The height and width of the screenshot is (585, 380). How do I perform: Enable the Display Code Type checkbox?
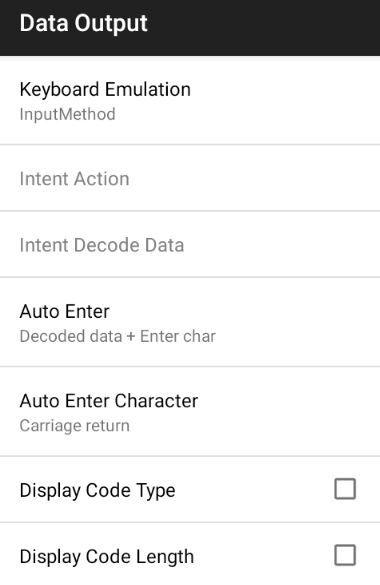(345, 489)
